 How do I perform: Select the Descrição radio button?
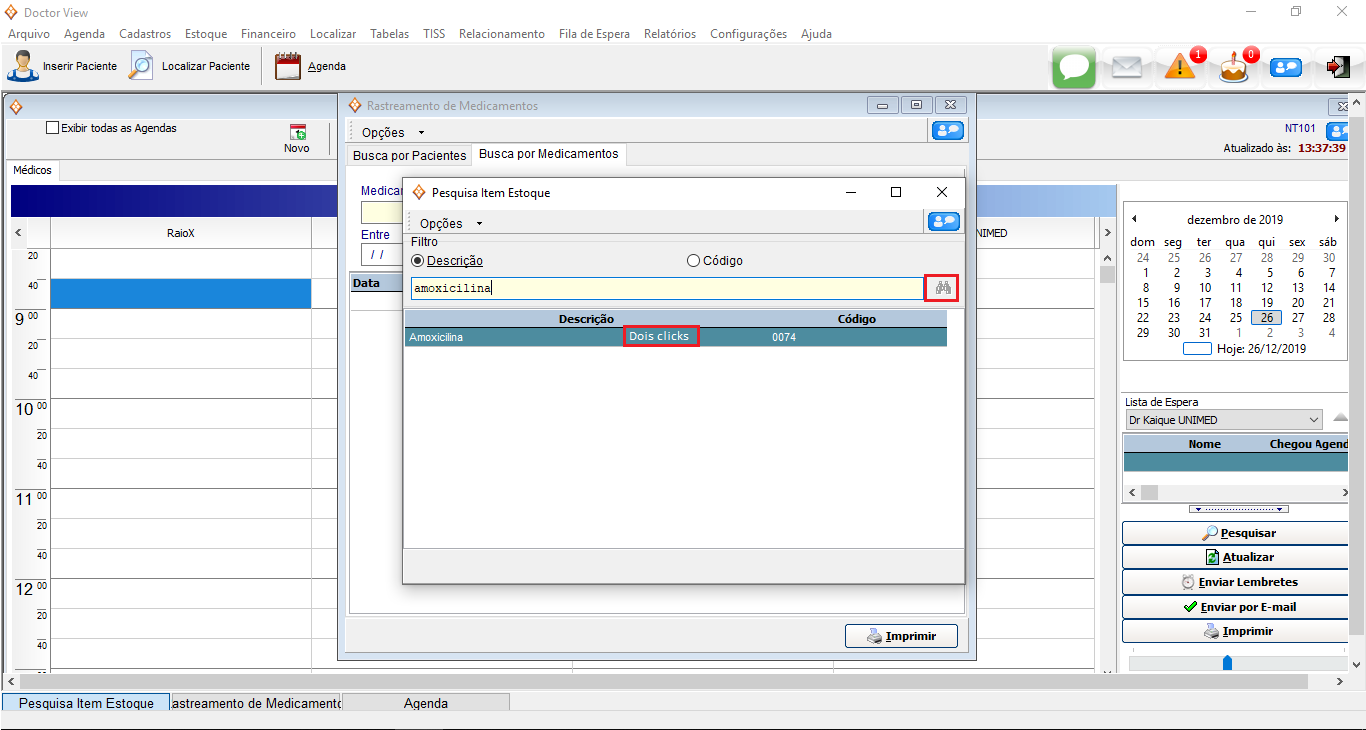click(x=418, y=261)
